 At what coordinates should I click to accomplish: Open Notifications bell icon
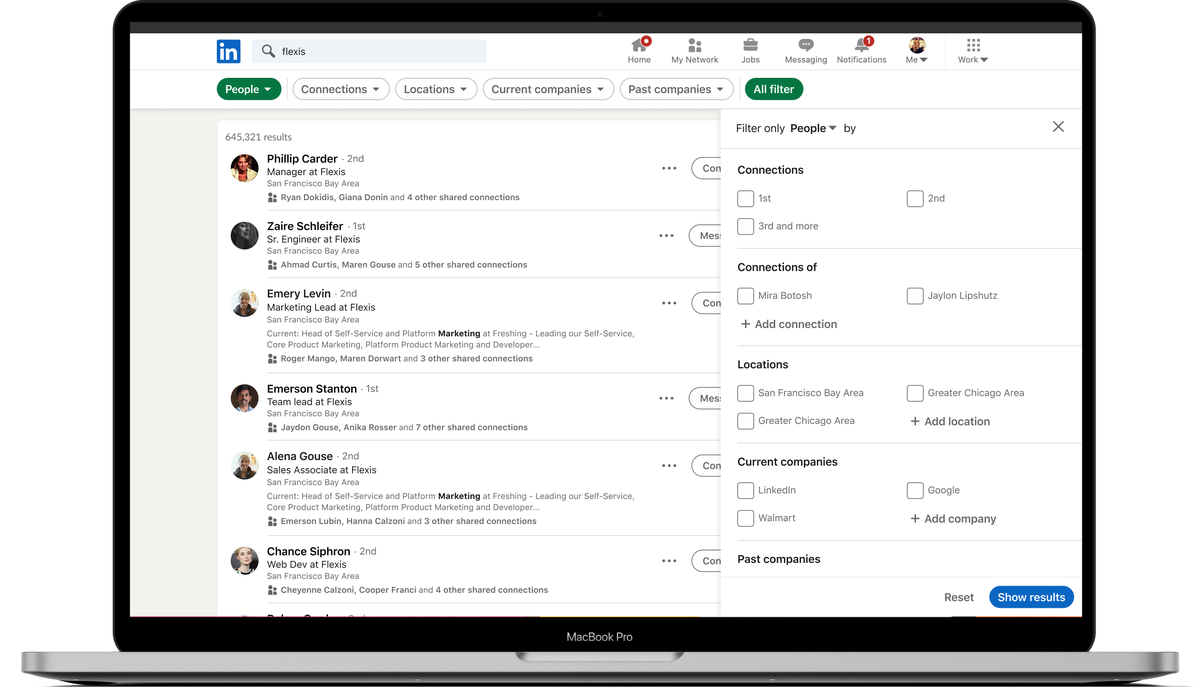pos(861,45)
